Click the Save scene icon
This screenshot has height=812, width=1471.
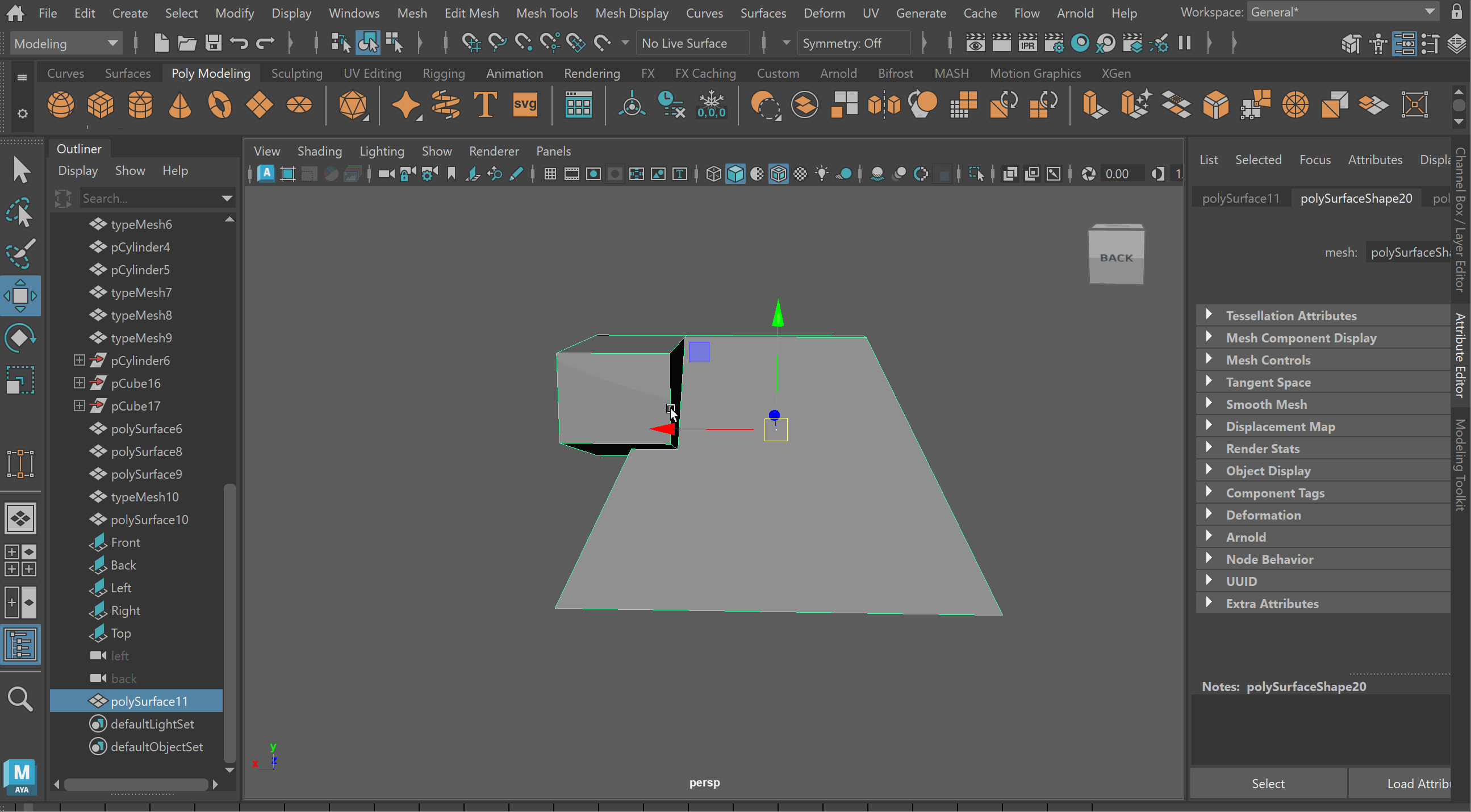point(214,43)
